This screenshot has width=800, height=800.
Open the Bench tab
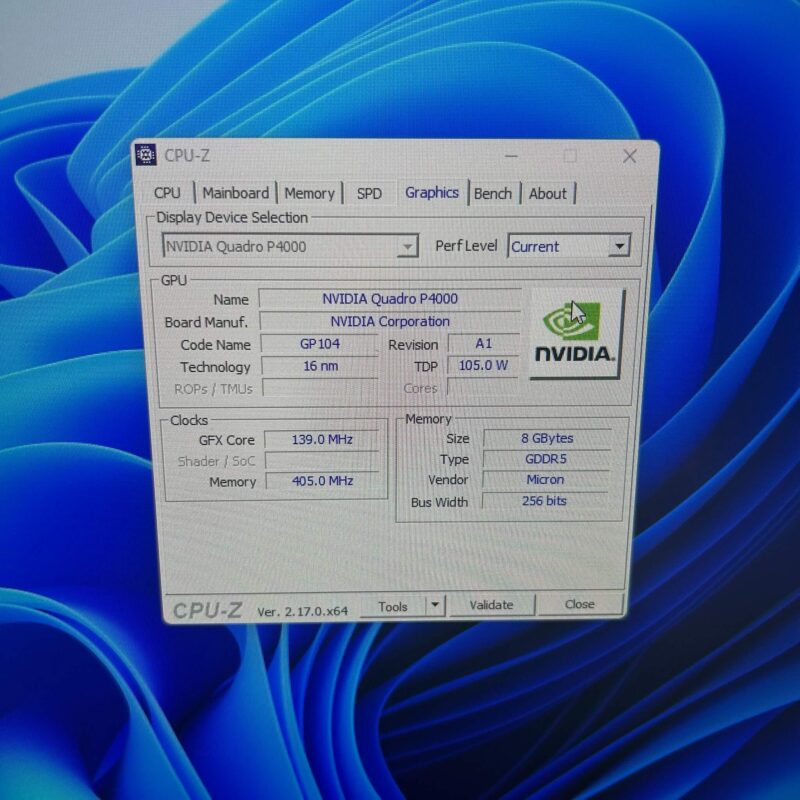coord(493,194)
